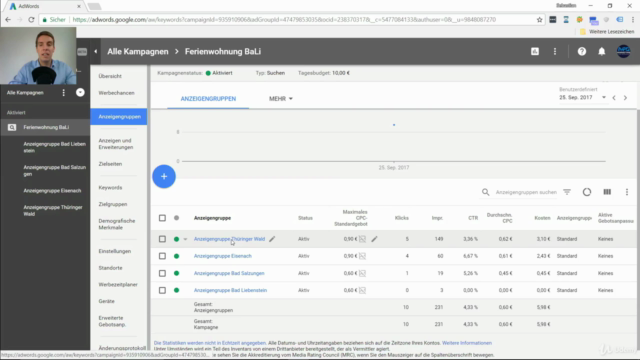
Task: Check the Anzeigengruppe Bad Salzungen row checkbox
Action: click(x=162, y=273)
